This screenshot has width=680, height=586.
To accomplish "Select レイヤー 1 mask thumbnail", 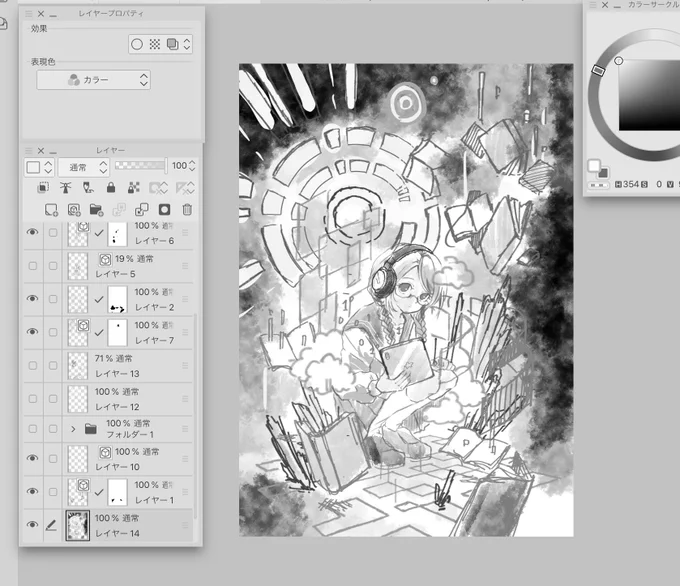I will [x=118, y=492].
